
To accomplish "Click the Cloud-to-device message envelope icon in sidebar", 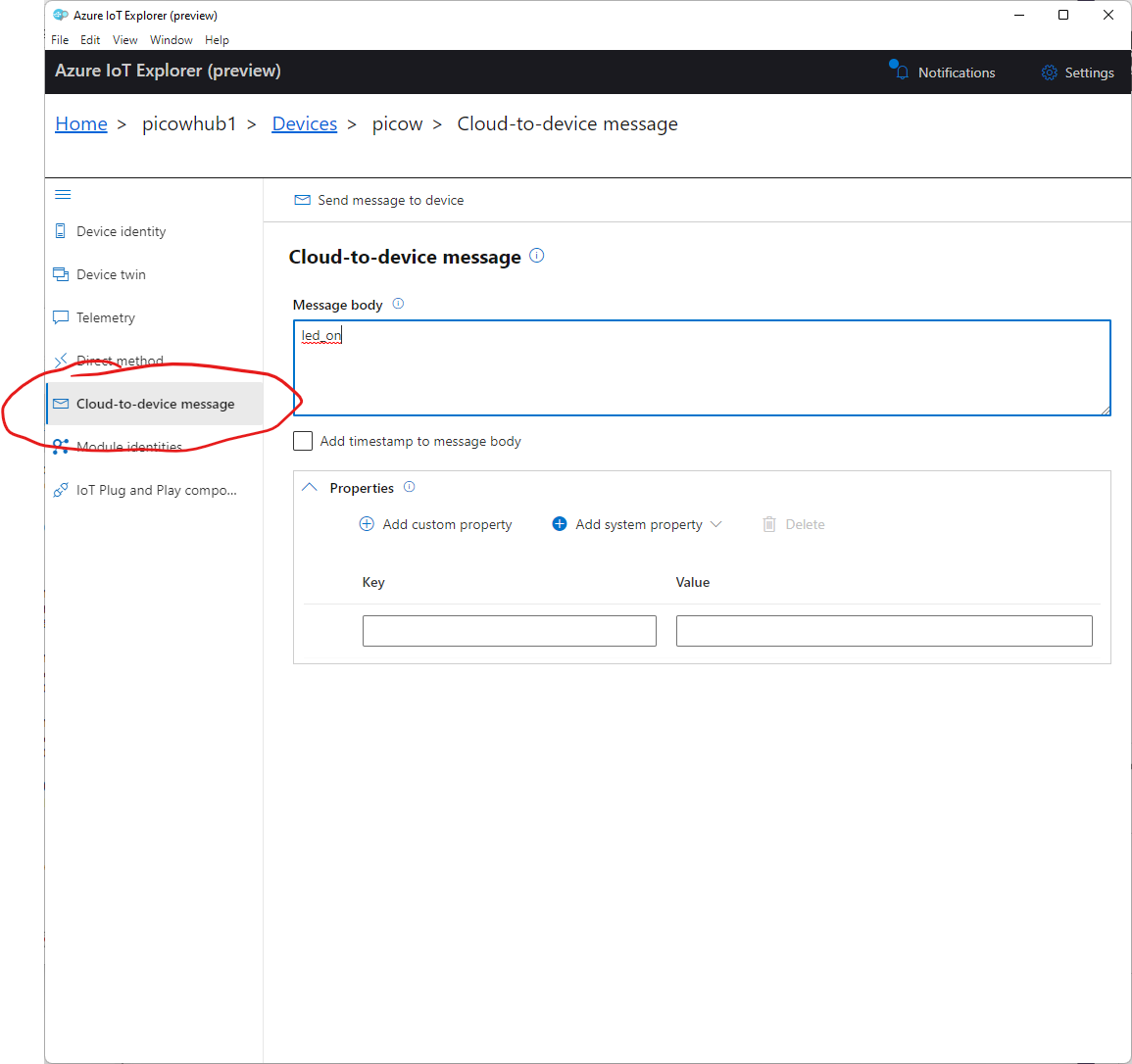I will tap(61, 404).
